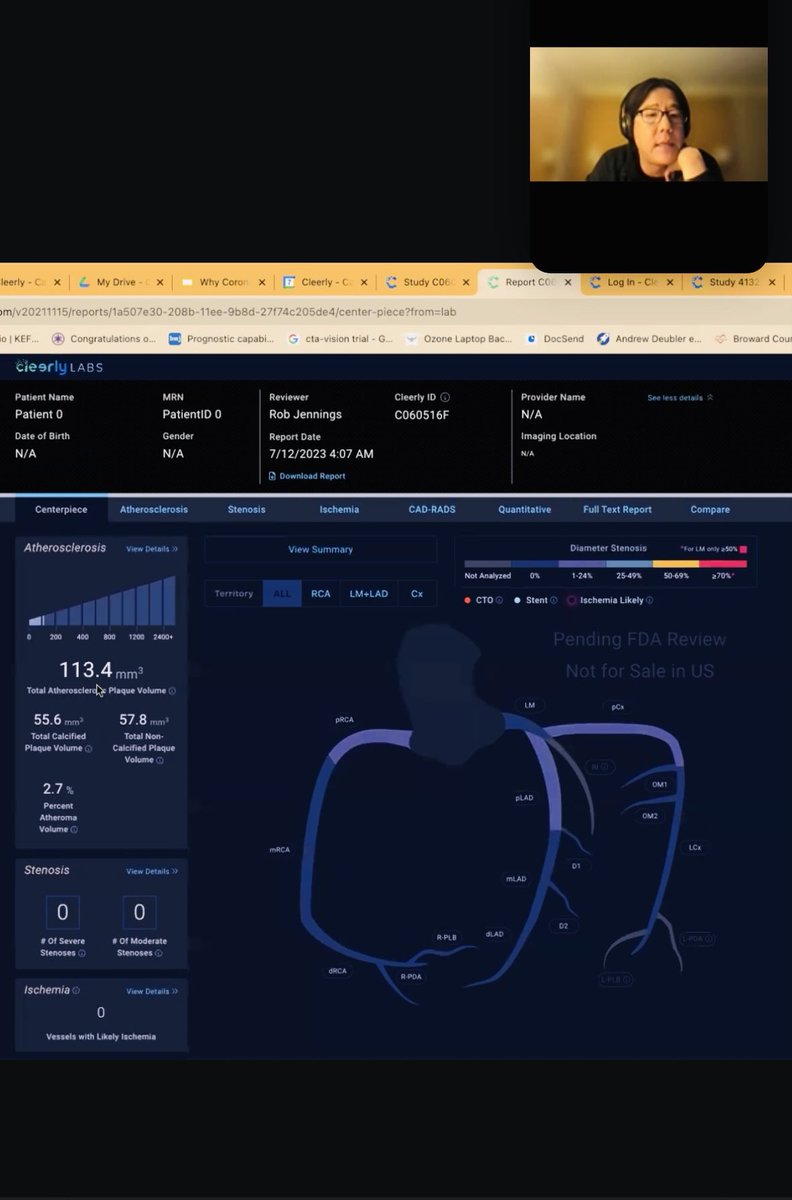Click the mRCA vessel segment label

pos(280,850)
